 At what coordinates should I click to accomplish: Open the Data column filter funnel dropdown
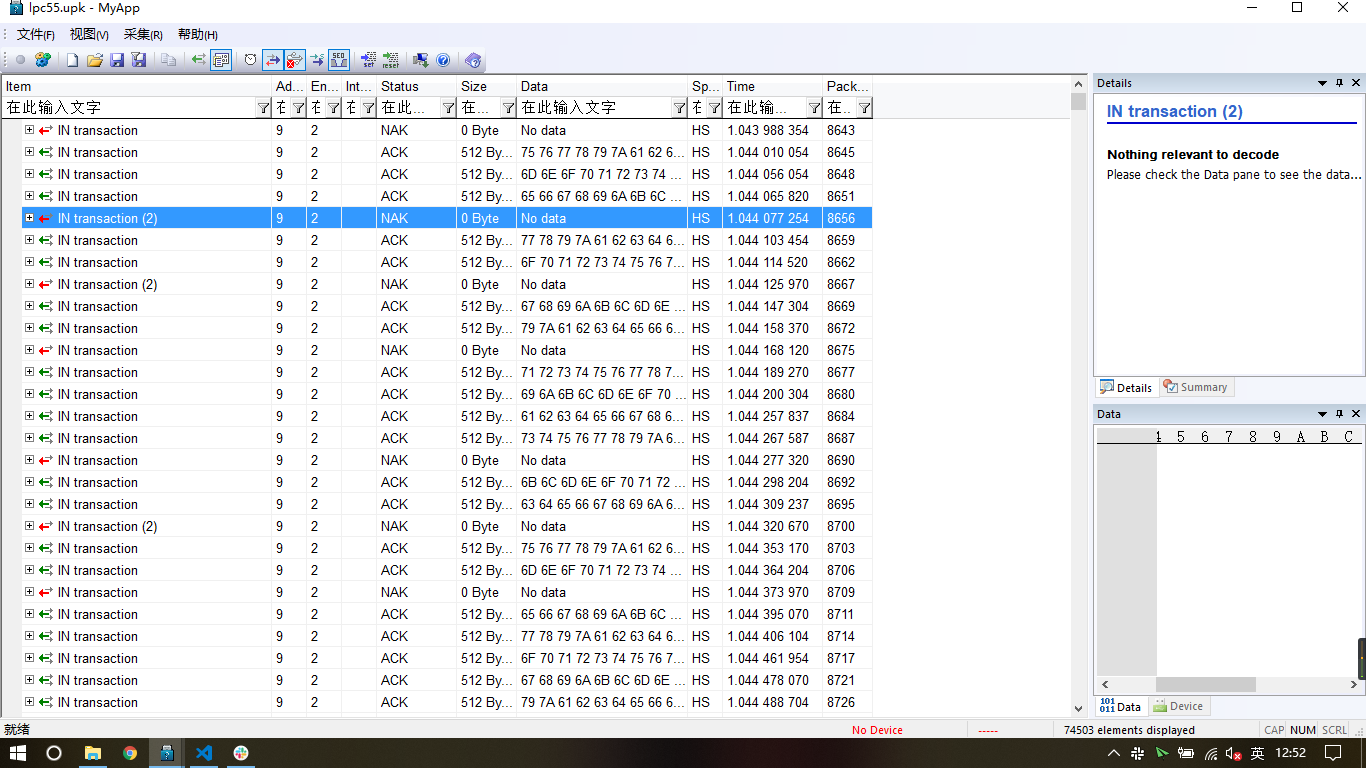(x=679, y=107)
